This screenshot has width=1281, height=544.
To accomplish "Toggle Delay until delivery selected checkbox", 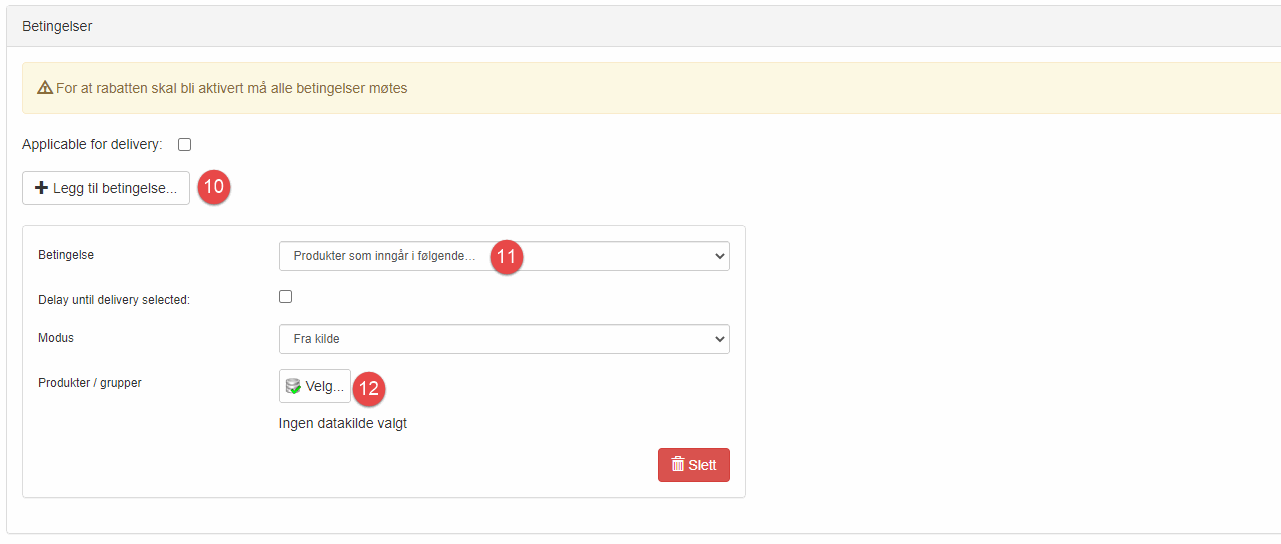I will click(285, 297).
